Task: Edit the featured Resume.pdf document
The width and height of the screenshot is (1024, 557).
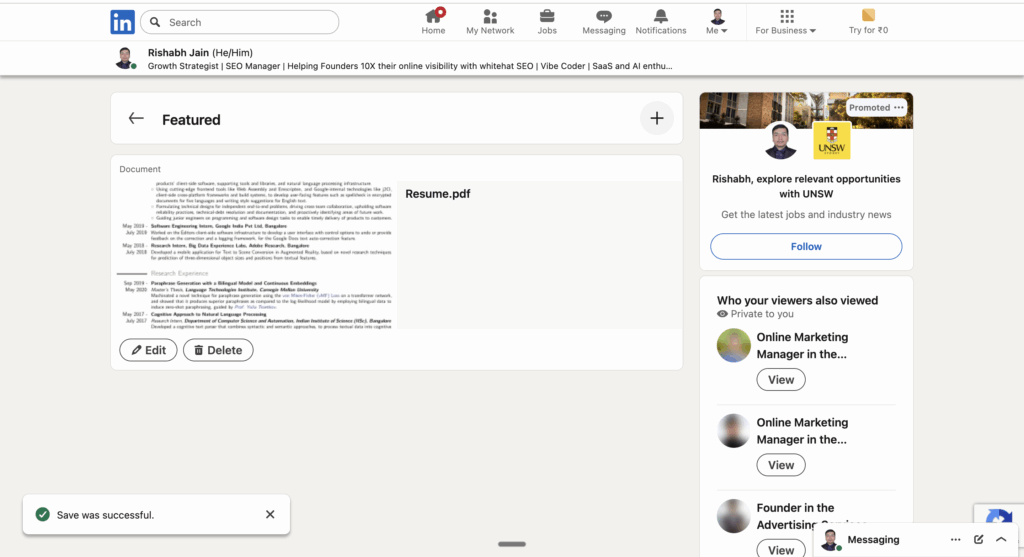Action: coord(148,350)
